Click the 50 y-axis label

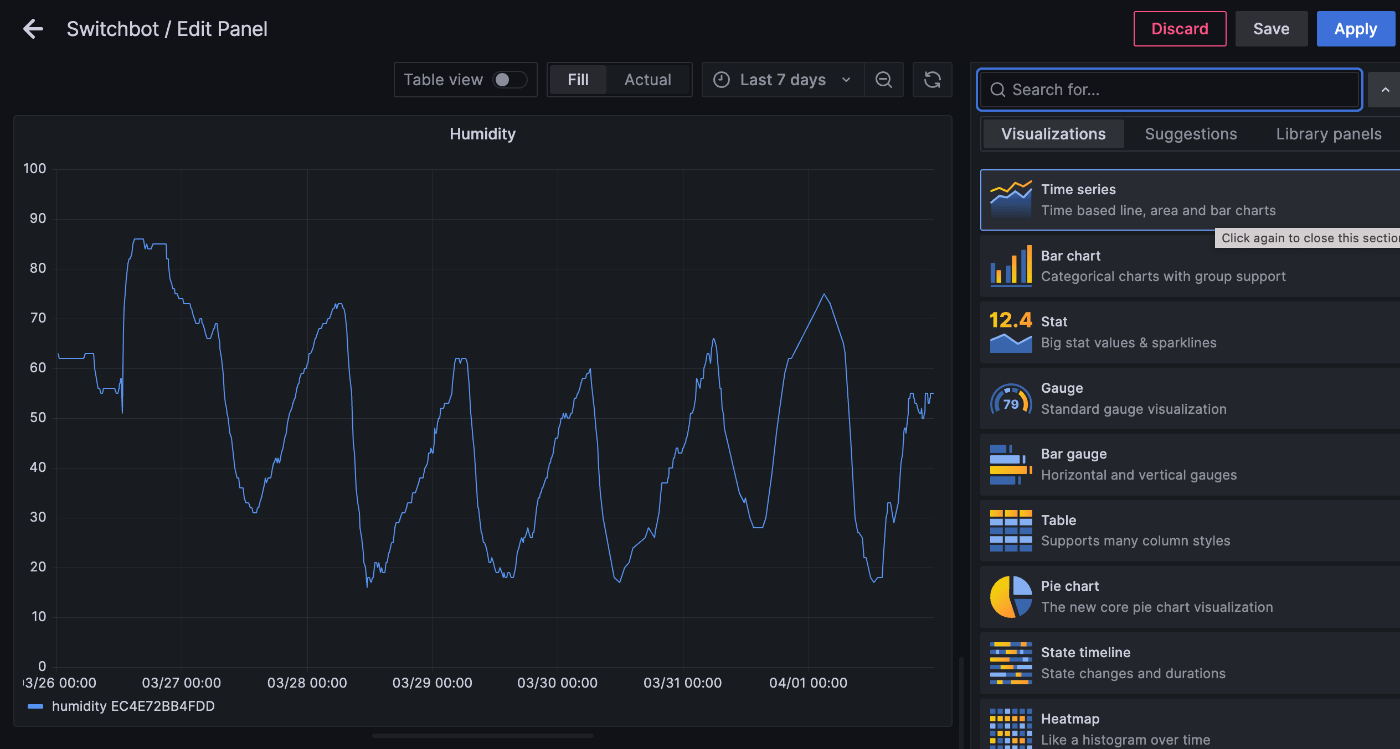39,418
